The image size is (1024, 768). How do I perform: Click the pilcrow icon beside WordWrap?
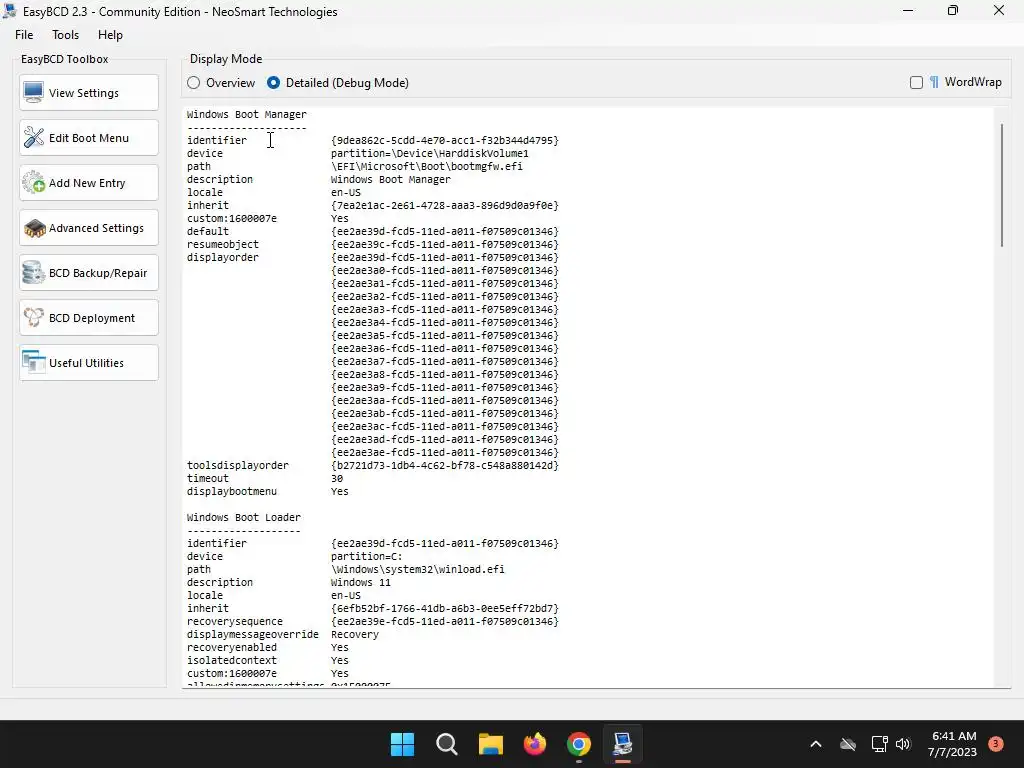click(x=934, y=82)
